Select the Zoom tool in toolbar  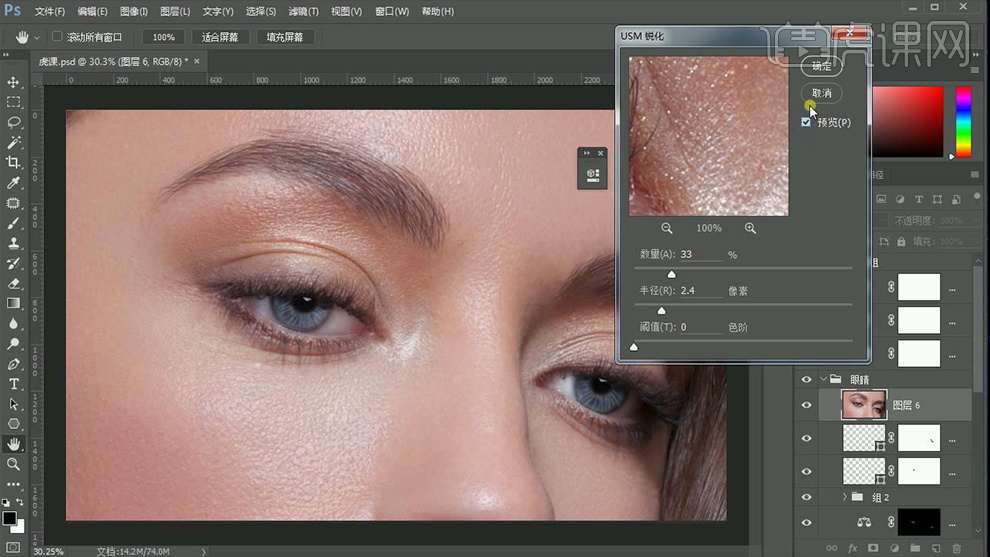pyautogui.click(x=14, y=464)
